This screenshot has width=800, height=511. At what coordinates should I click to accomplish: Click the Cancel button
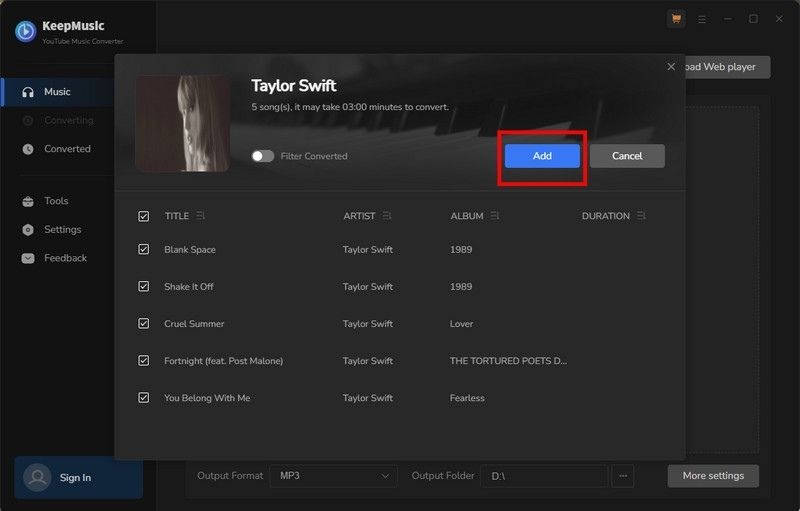[627, 156]
